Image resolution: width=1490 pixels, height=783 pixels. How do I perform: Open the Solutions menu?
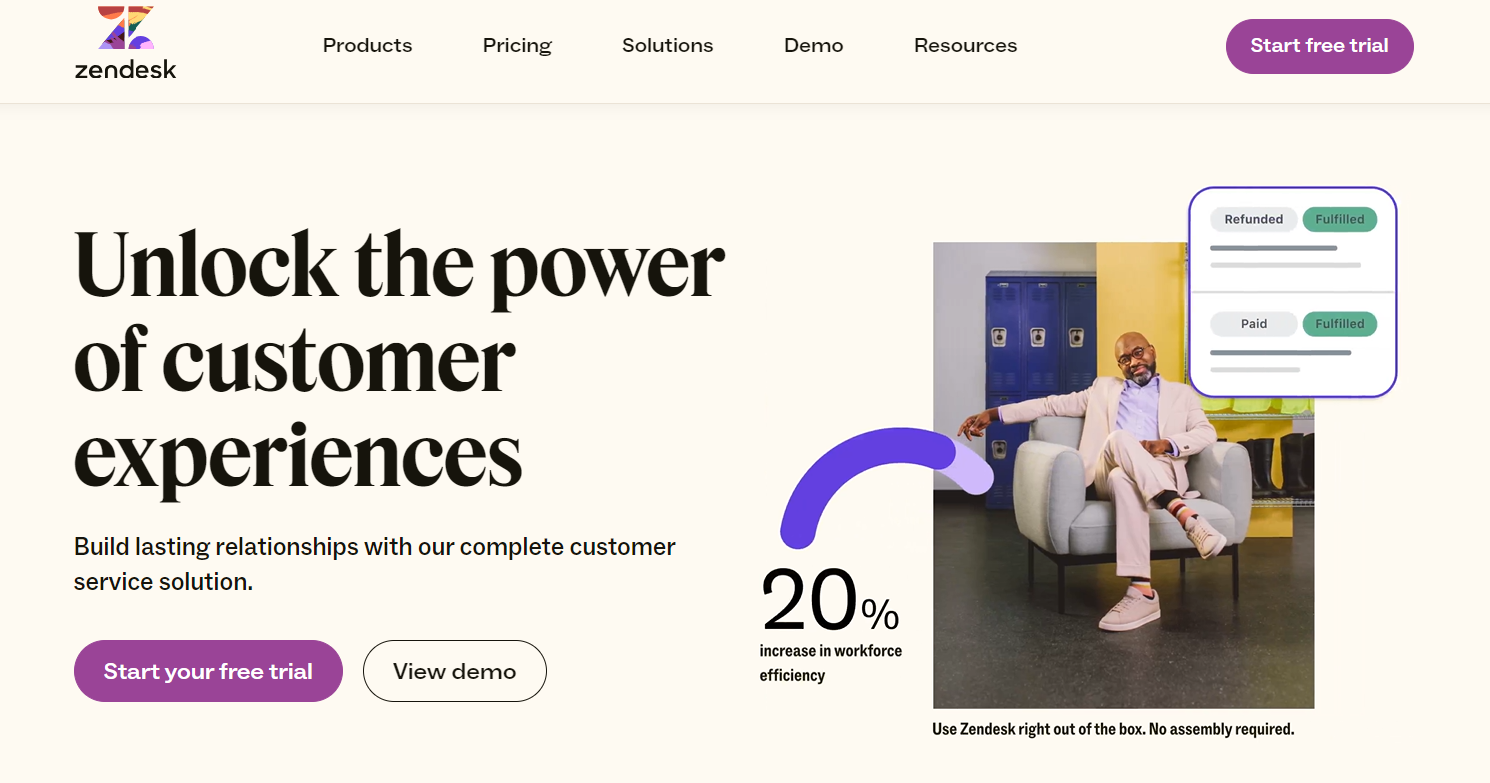[x=667, y=46]
